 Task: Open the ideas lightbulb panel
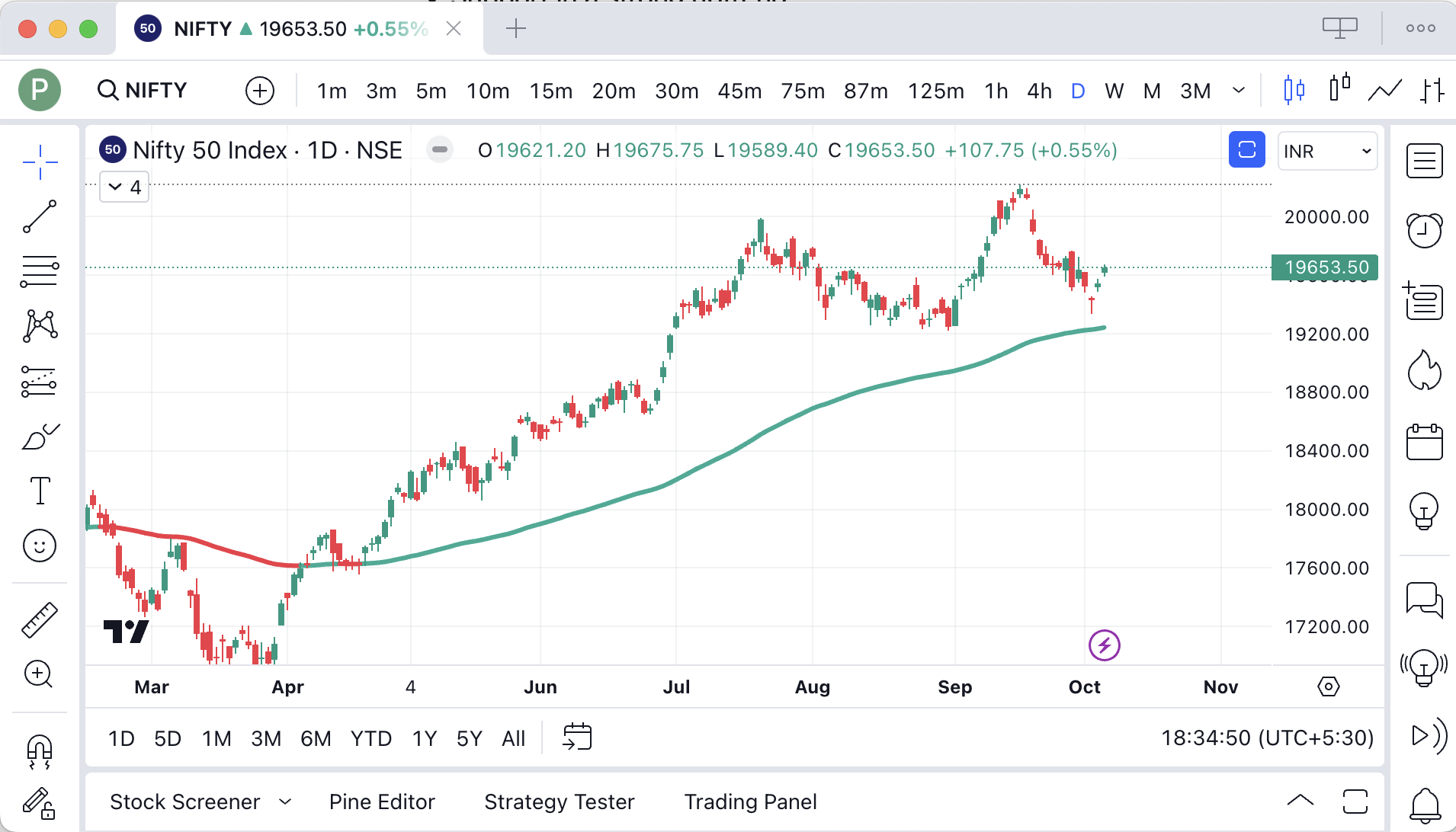(x=1424, y=510)
